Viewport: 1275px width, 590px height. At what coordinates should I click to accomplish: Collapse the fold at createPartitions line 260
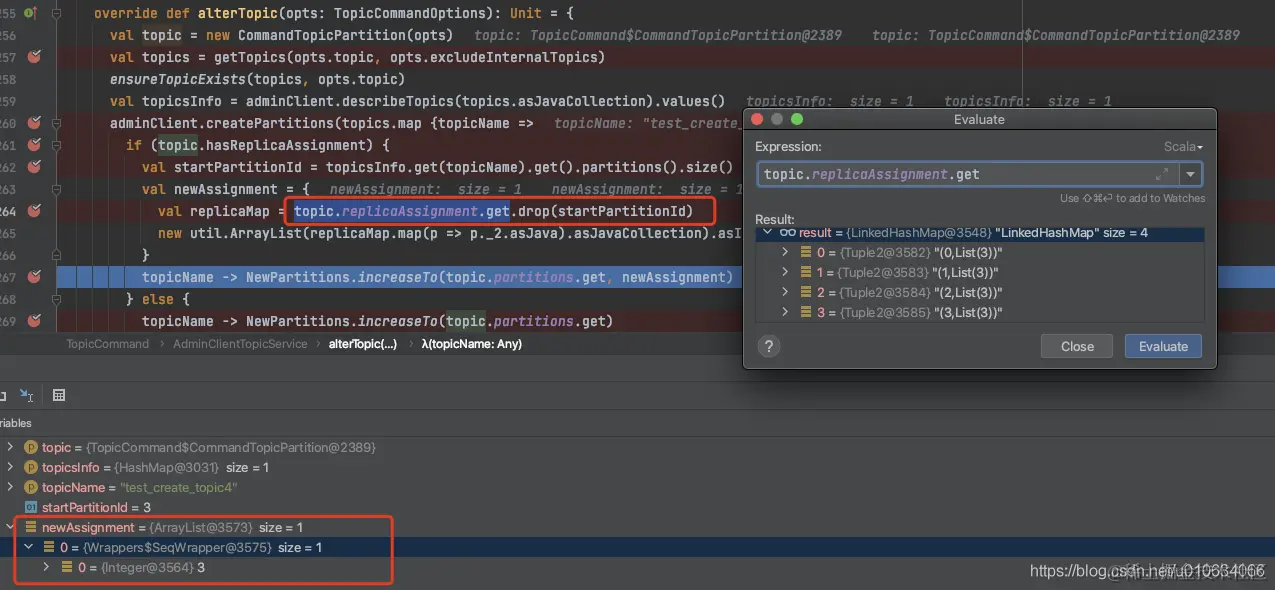pos(56,123)
